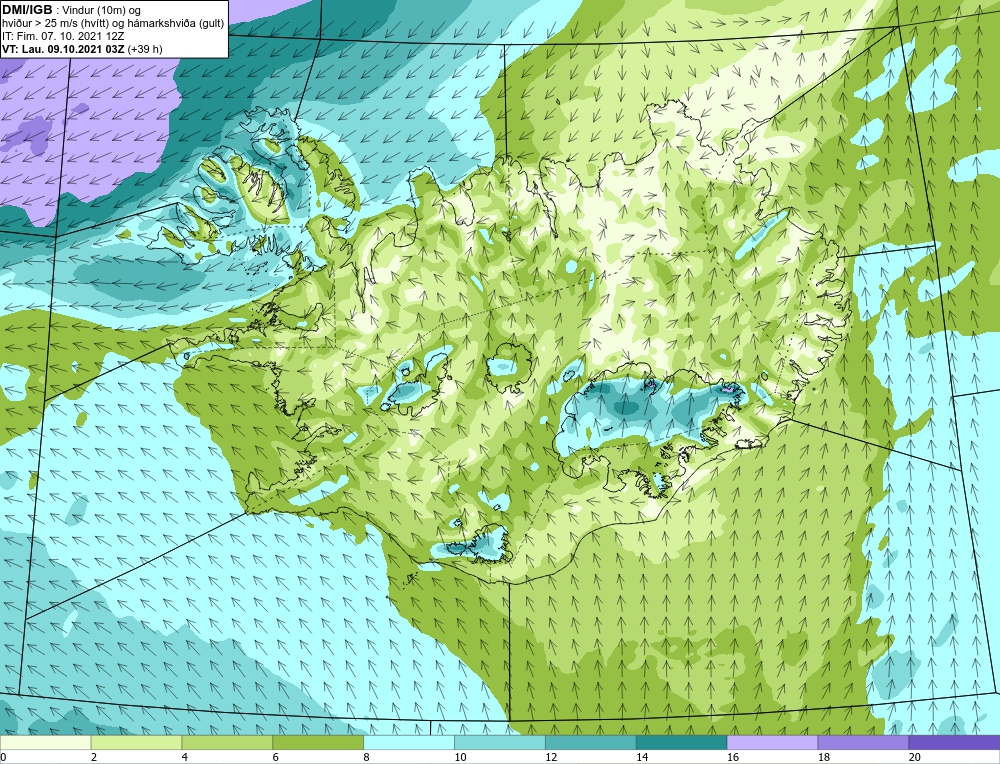Click the 4–6 m/s green legend swatch
The image size is (1000, 764).
coord(227,742)
